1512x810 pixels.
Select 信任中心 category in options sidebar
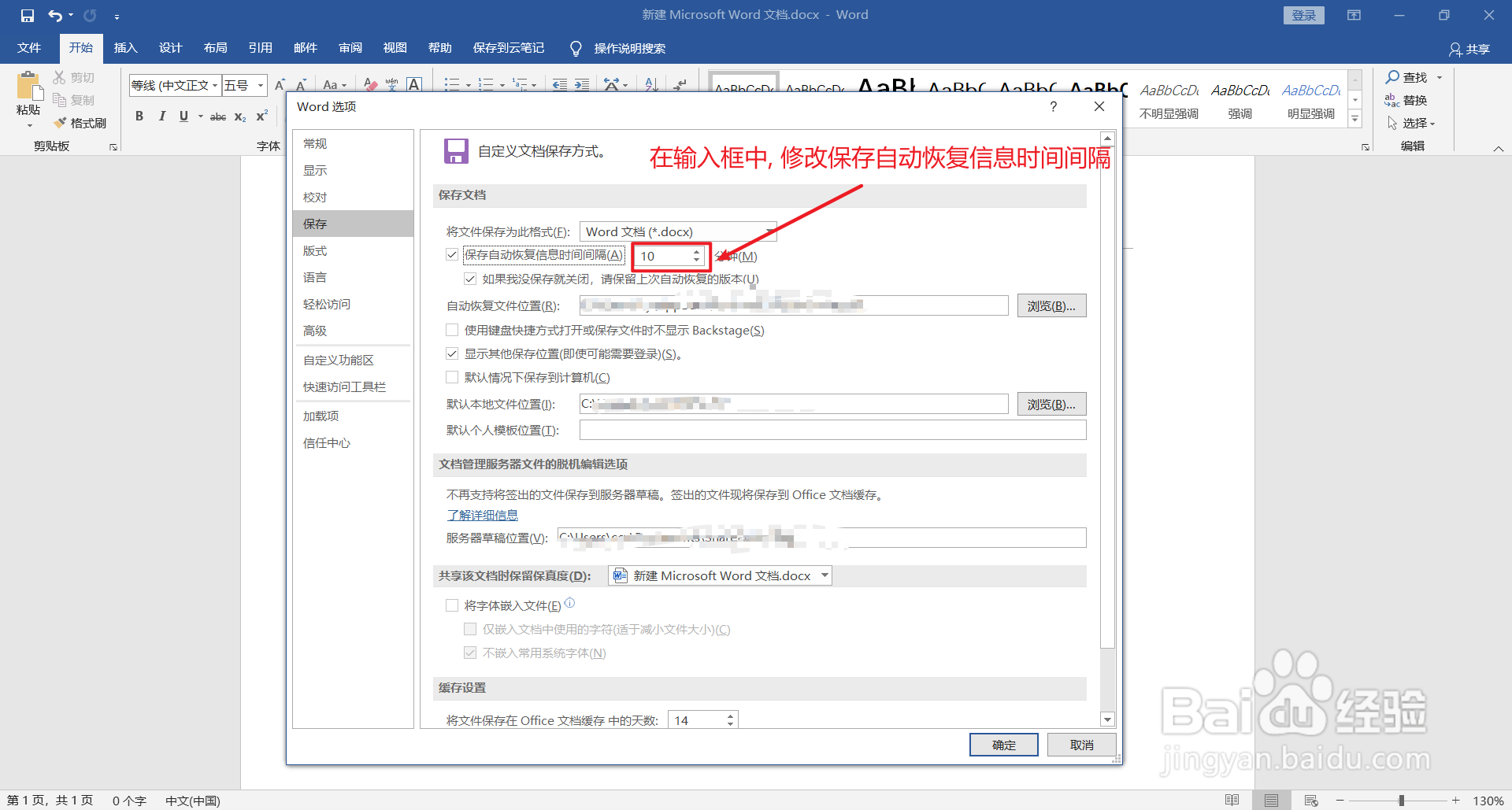pos(353,442)
